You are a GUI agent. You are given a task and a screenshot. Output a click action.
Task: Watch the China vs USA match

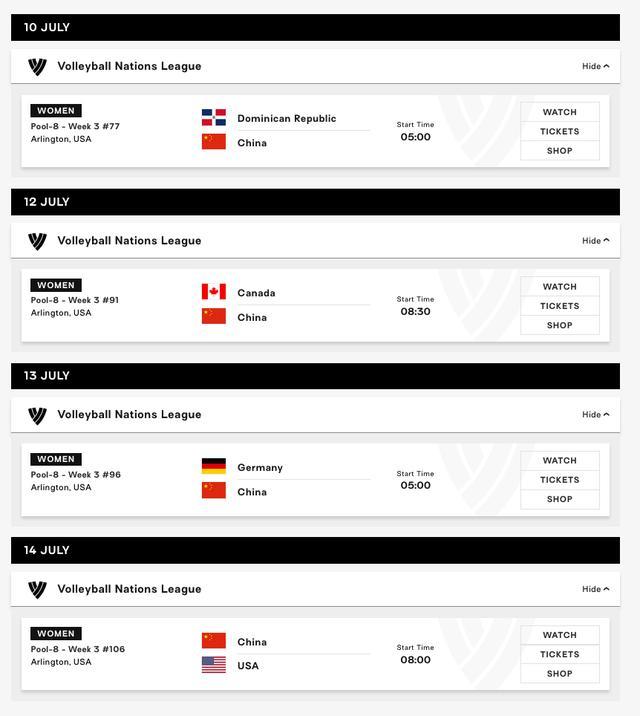(560, 635)
